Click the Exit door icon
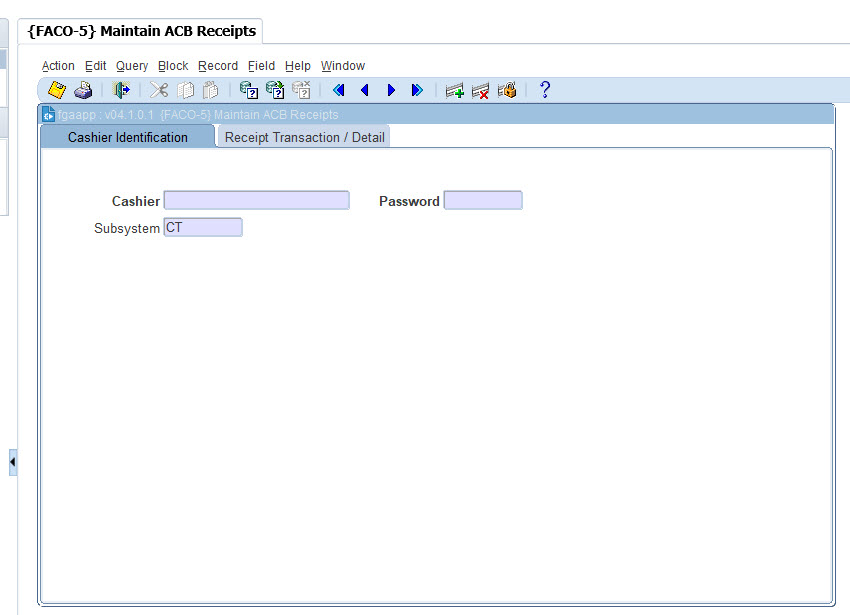 click(x=121, y=90)
